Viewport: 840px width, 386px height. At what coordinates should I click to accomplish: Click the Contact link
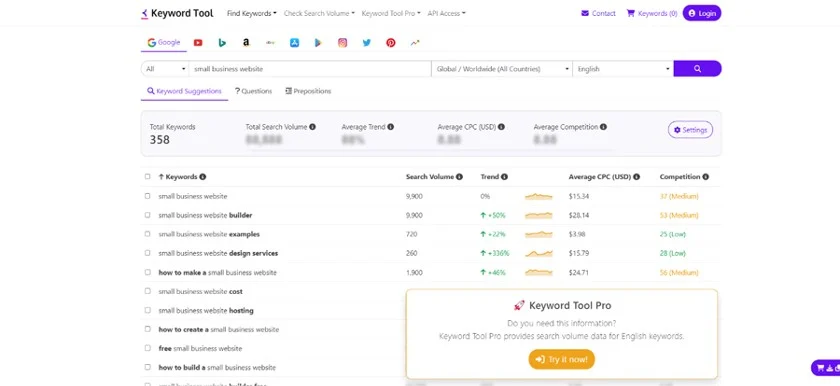pos(598,13)
